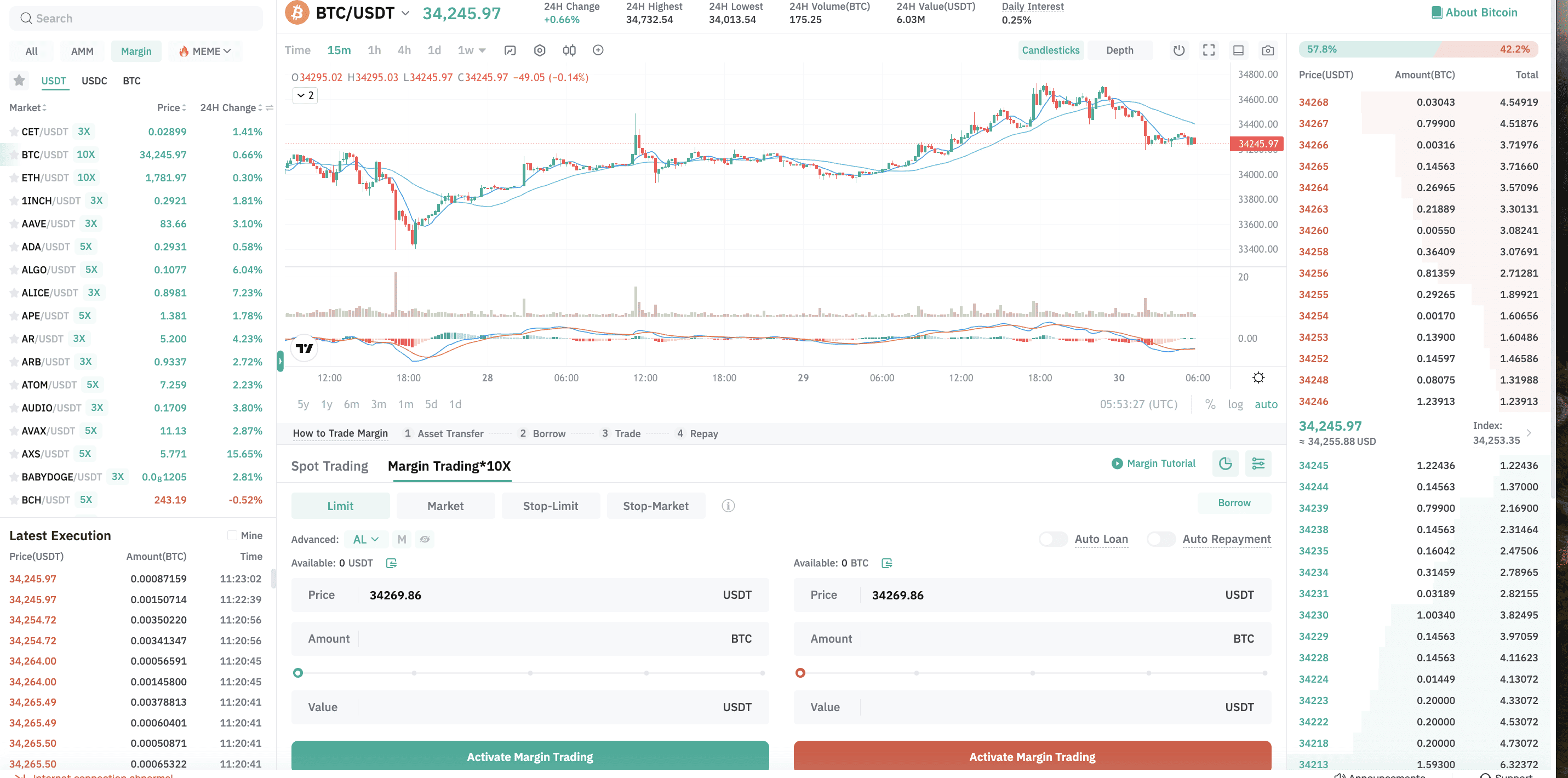Toggle Auto Loan switch

[x=1052, y=539]
